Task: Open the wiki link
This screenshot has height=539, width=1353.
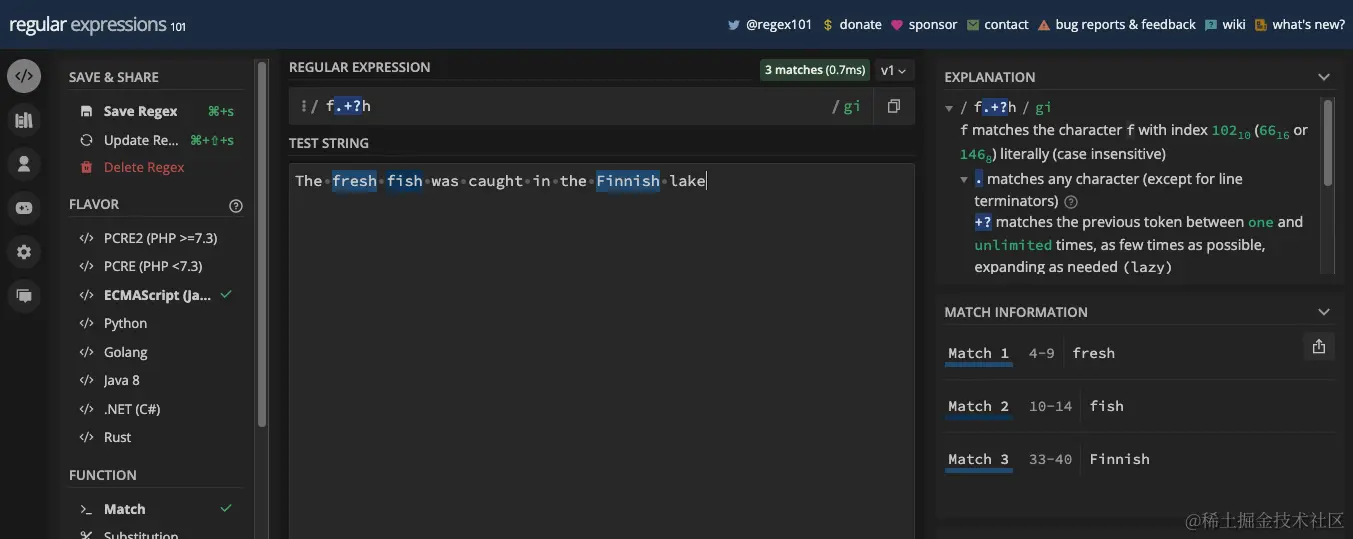Action: 1225,25
